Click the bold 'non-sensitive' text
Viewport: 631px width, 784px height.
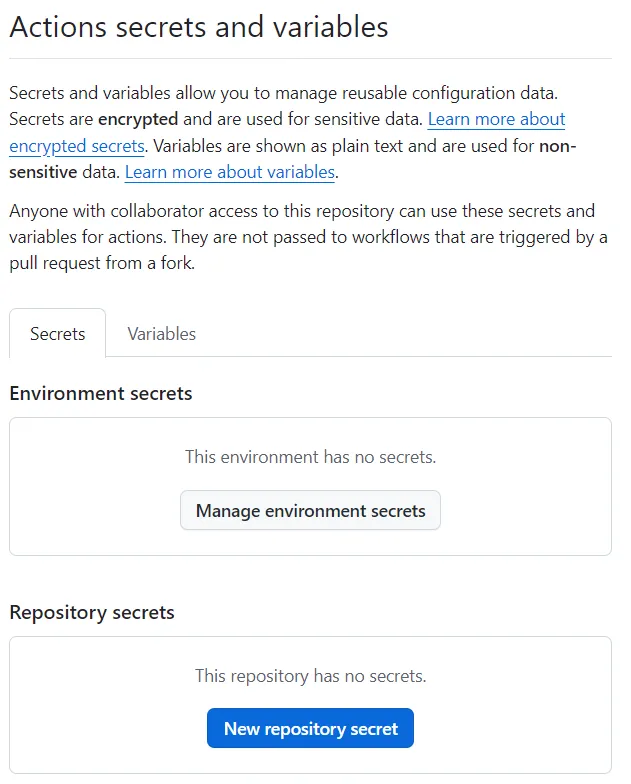tap(40, 172)
